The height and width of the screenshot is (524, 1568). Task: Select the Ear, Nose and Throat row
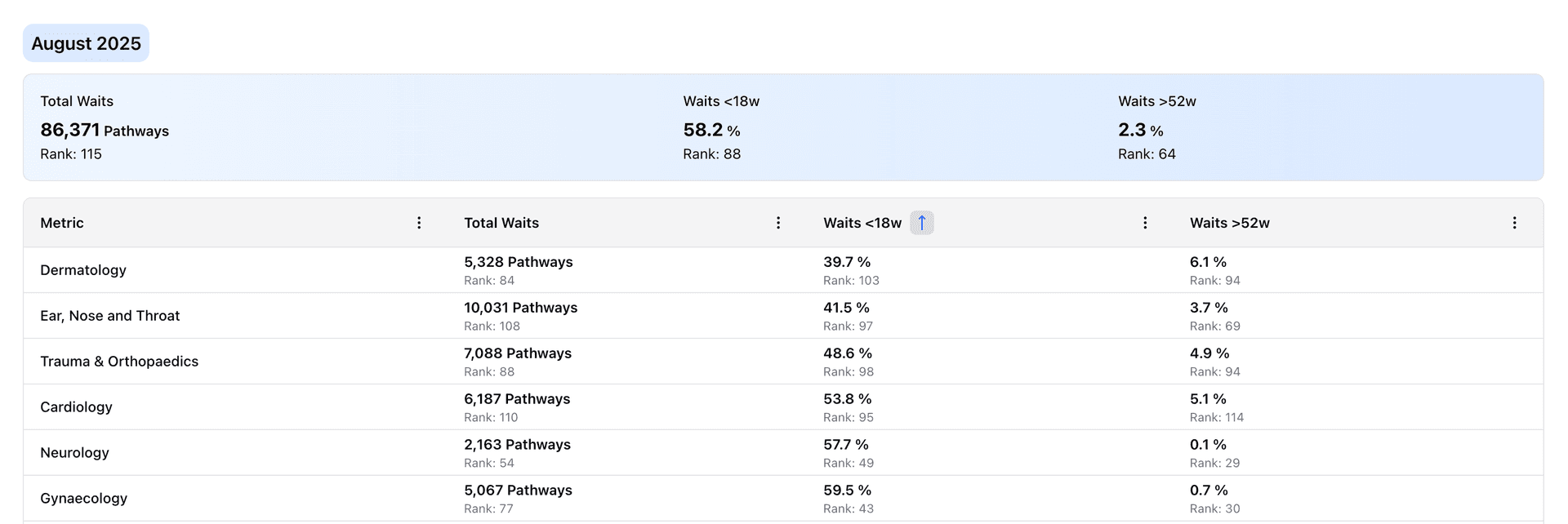pos(109,316)
